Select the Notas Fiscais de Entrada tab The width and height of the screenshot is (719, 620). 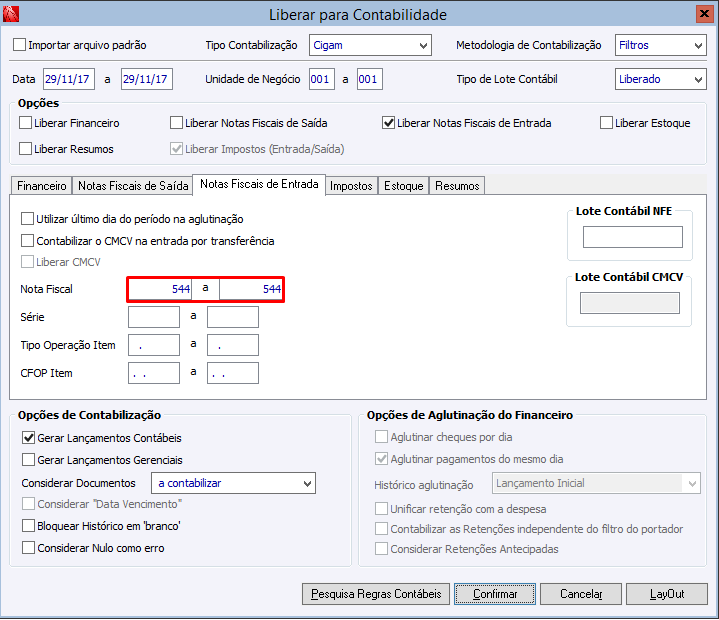coord(259,184)
